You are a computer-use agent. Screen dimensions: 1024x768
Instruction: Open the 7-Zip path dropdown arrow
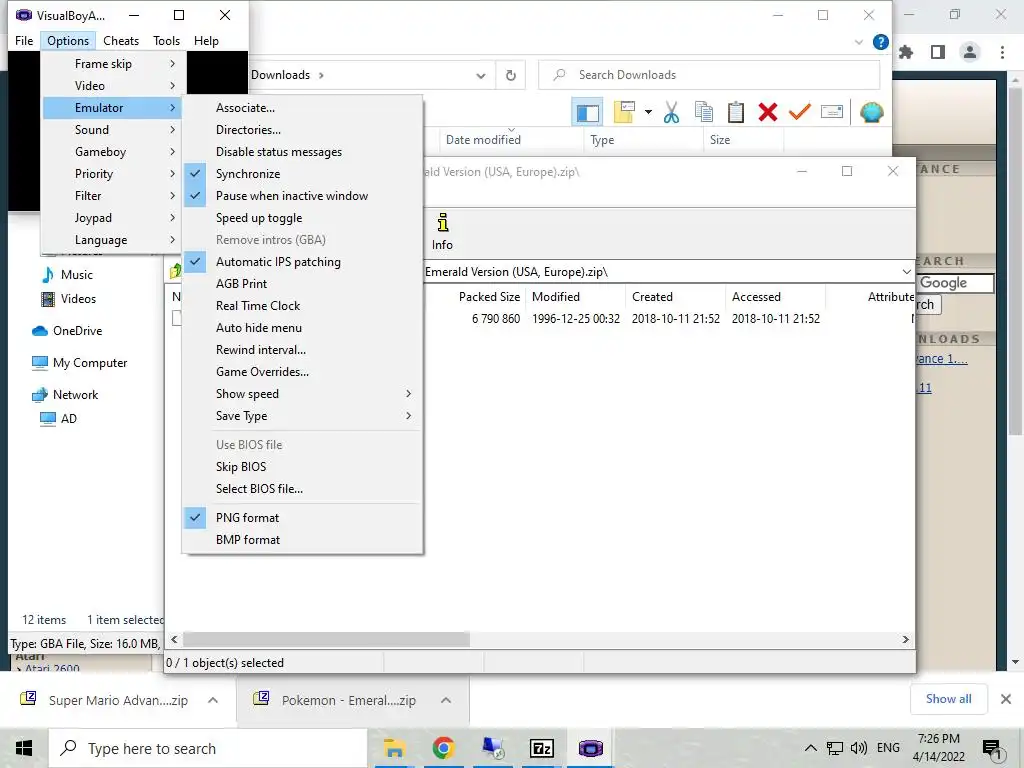(906, 272)
